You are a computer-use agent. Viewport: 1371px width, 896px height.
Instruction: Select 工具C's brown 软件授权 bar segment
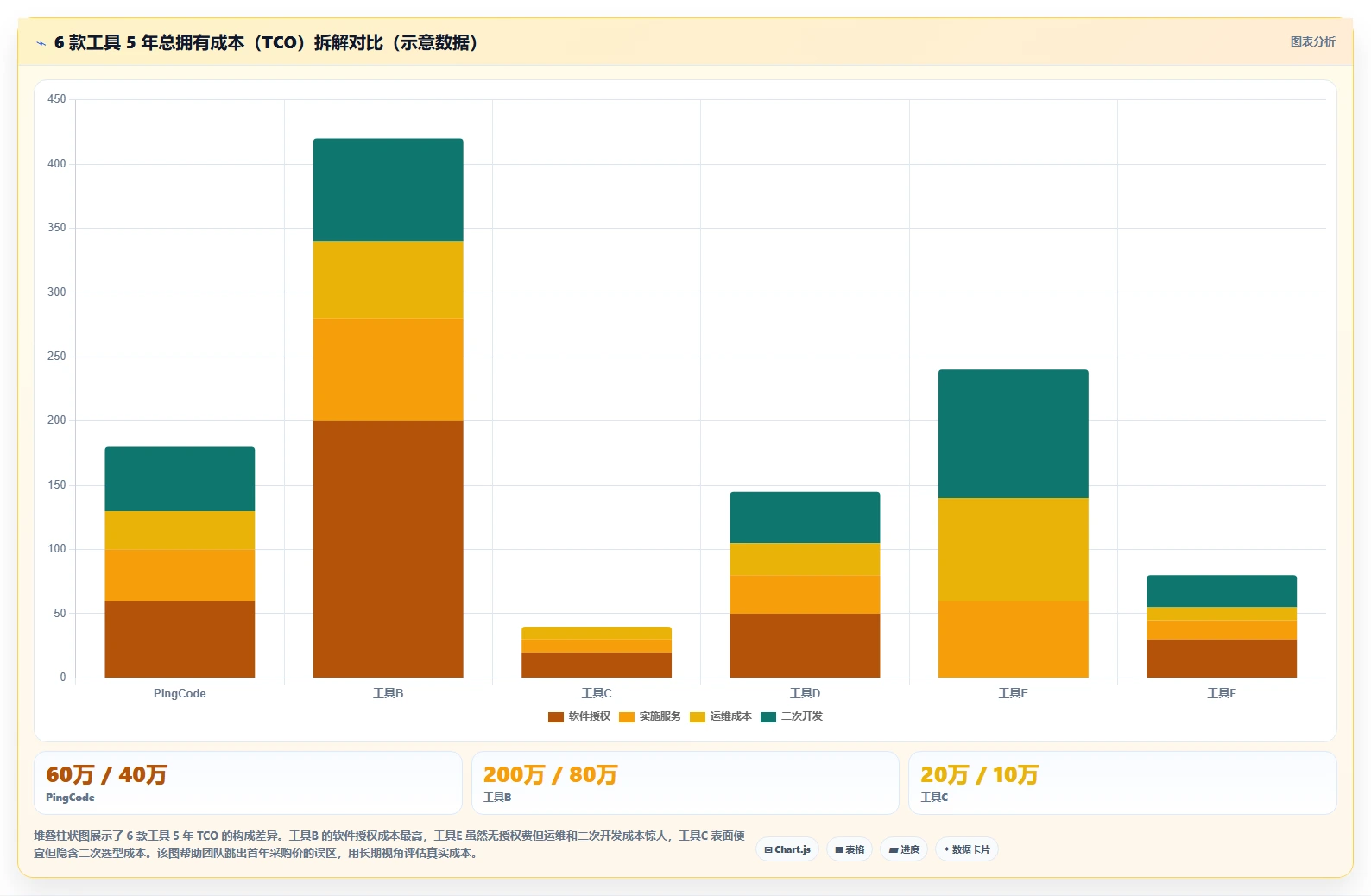point(597,665)
